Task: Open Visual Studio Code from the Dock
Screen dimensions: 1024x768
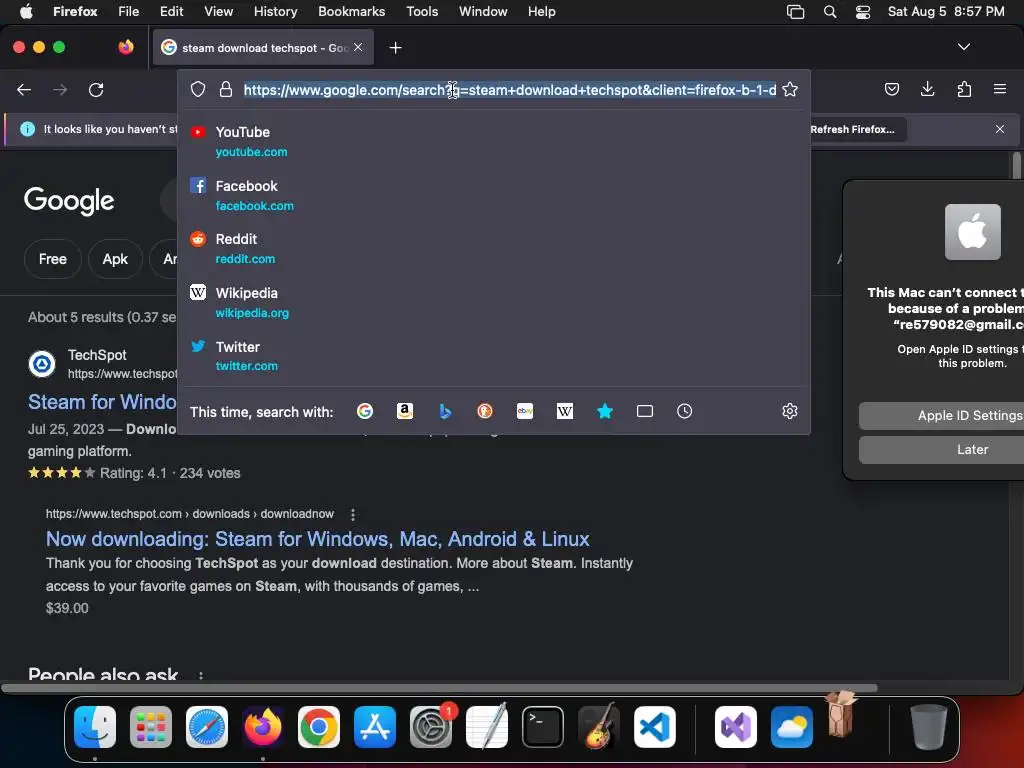Action: pos(654,727)
